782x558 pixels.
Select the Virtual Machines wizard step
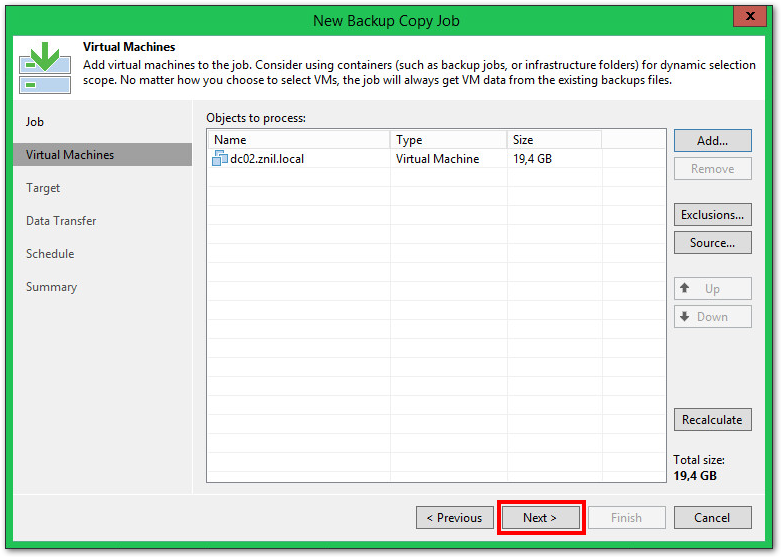70,155
